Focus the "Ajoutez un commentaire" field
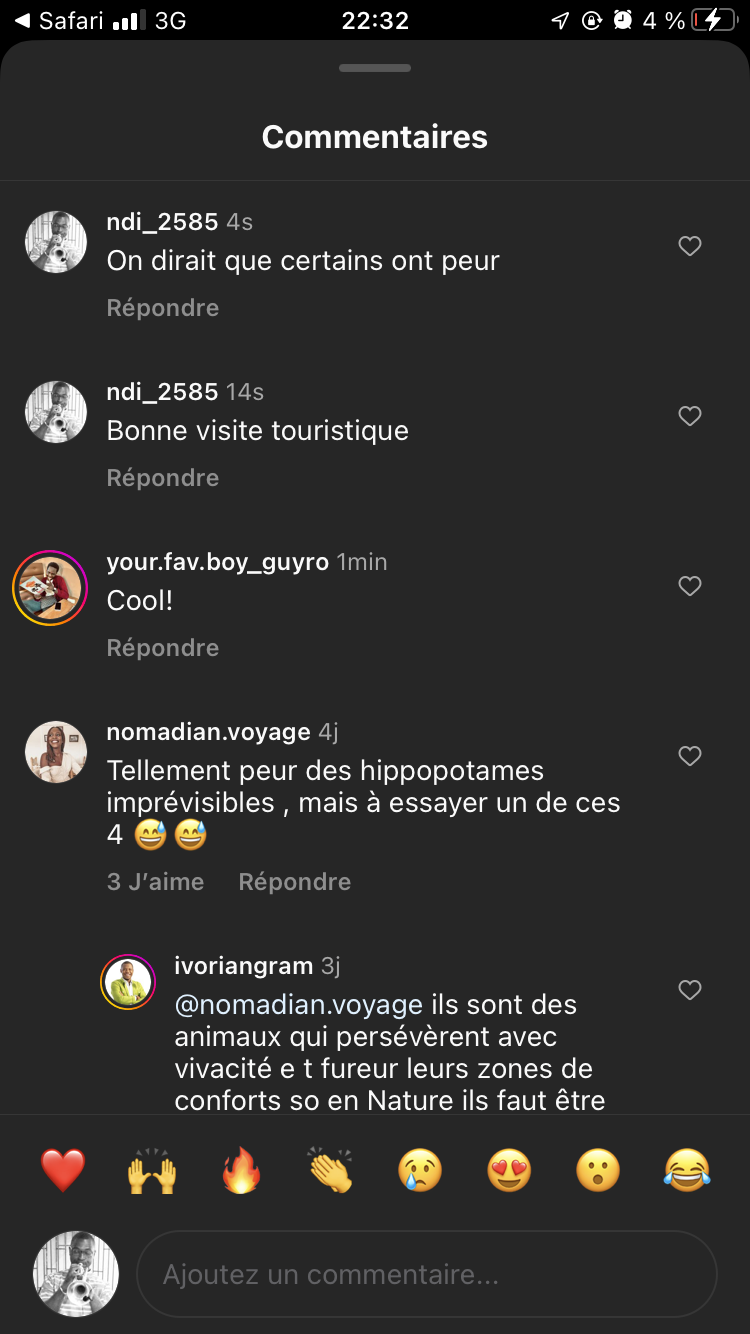Viewport: 750px width, 1334px height. click(x=426, y=1275)
